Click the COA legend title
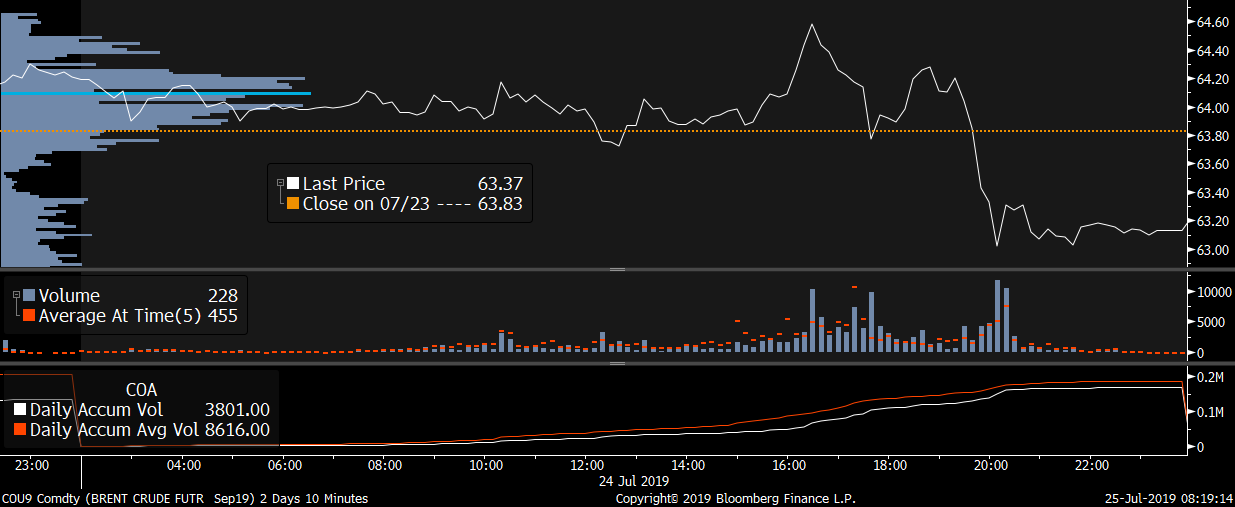The height and width of the screenshot is (507, 1235). (x=141, y=389)
